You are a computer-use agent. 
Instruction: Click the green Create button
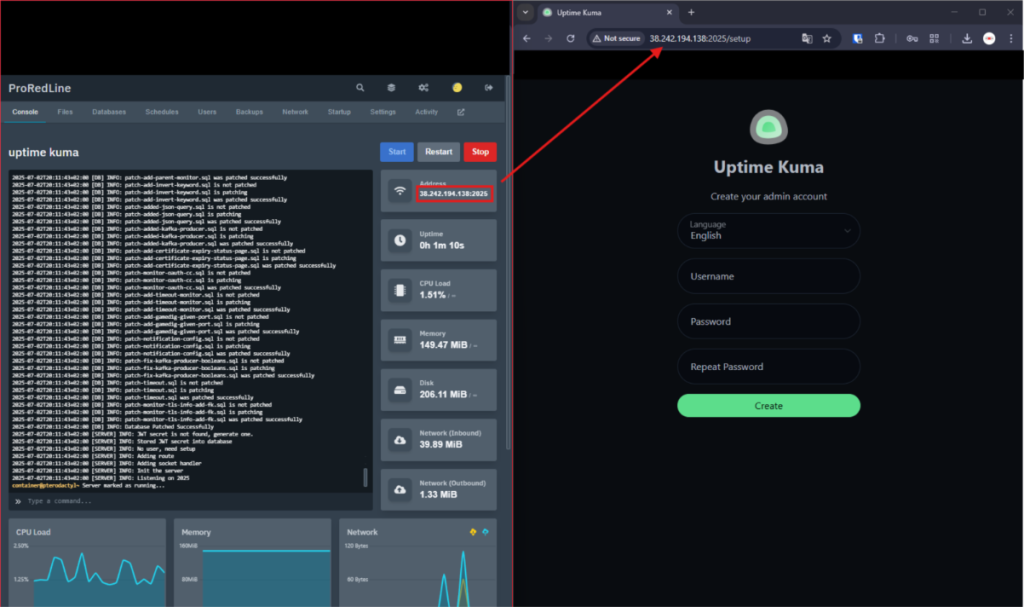tap(769, 406)
